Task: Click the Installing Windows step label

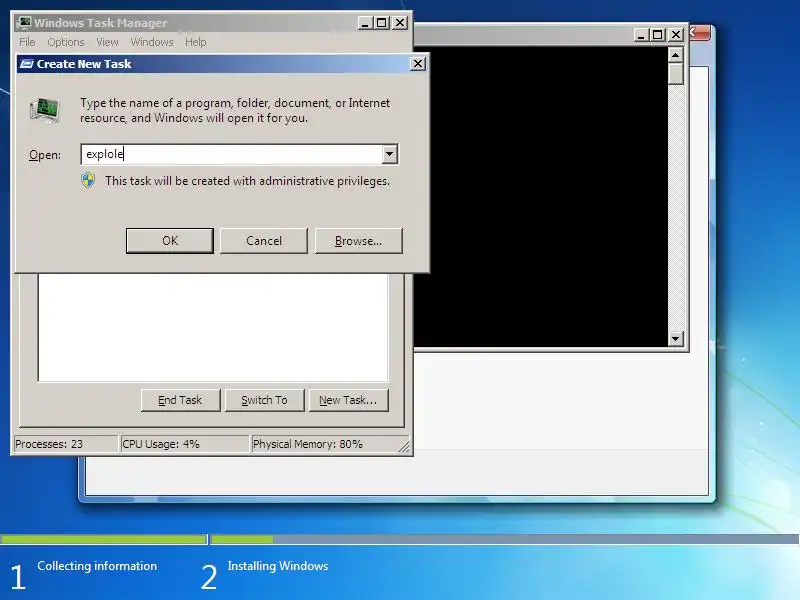Action: (x=278, y=566)
